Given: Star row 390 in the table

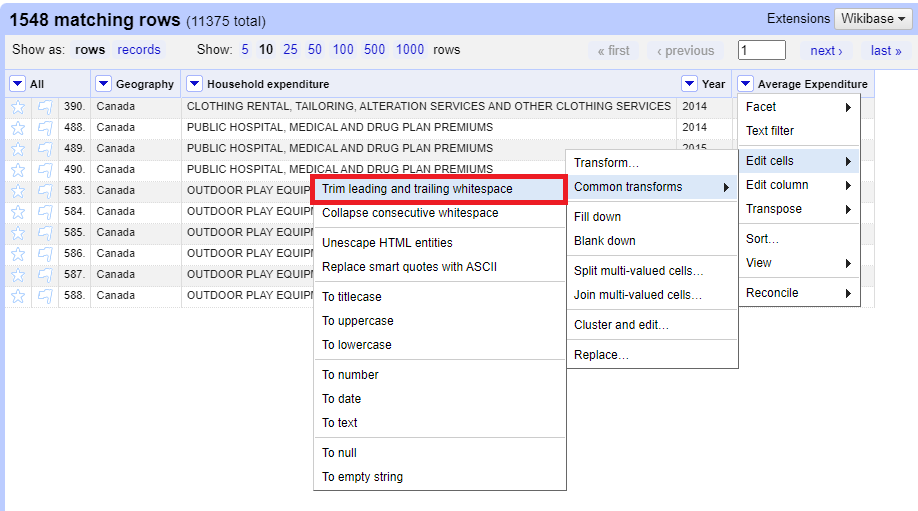Looking at the screenshot, I should point(18,107).
